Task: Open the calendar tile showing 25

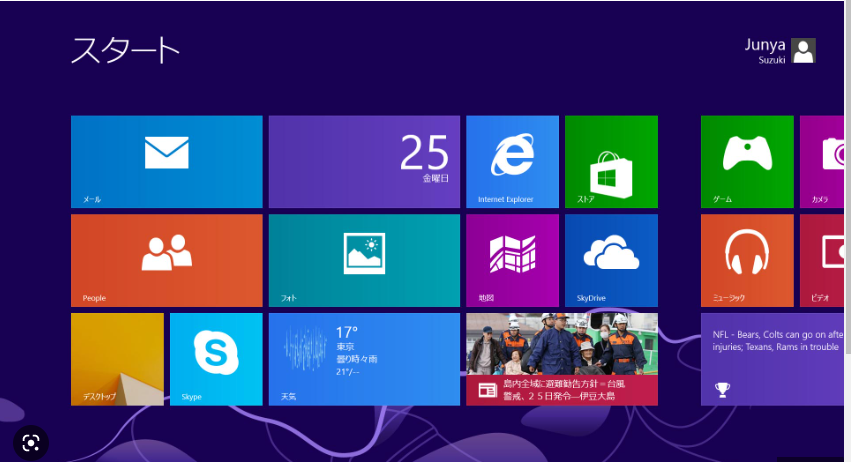Action: pyautogui.click(x=364, y=161)
